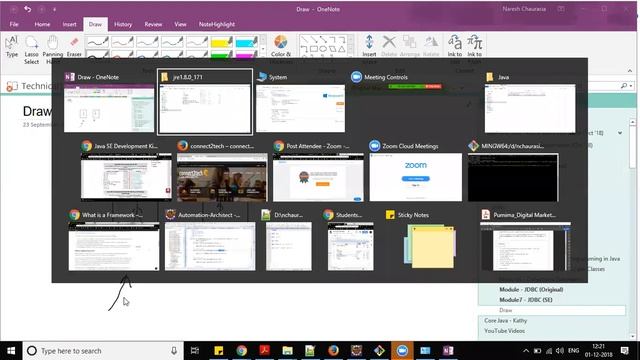Screen dimensions: 640x360
Task: Open YouTube Videos page
Action: click(504, 331)
